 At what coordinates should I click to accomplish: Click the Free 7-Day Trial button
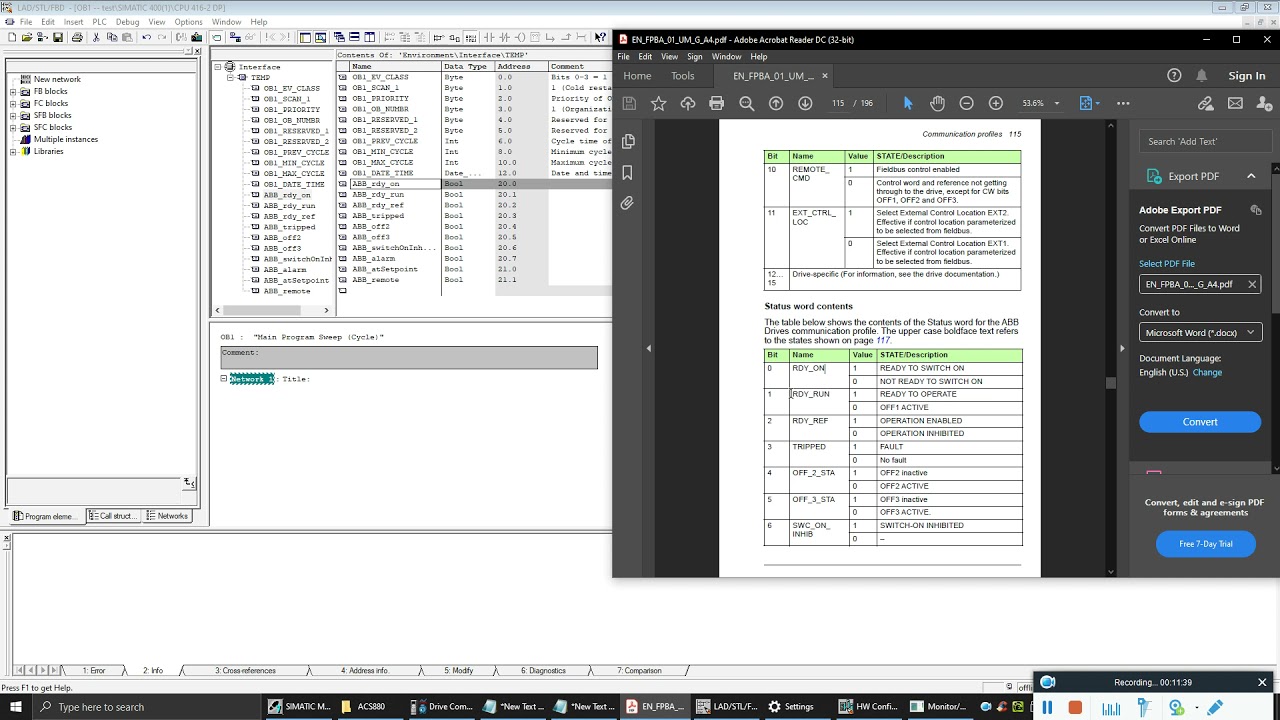(1205, 544)
